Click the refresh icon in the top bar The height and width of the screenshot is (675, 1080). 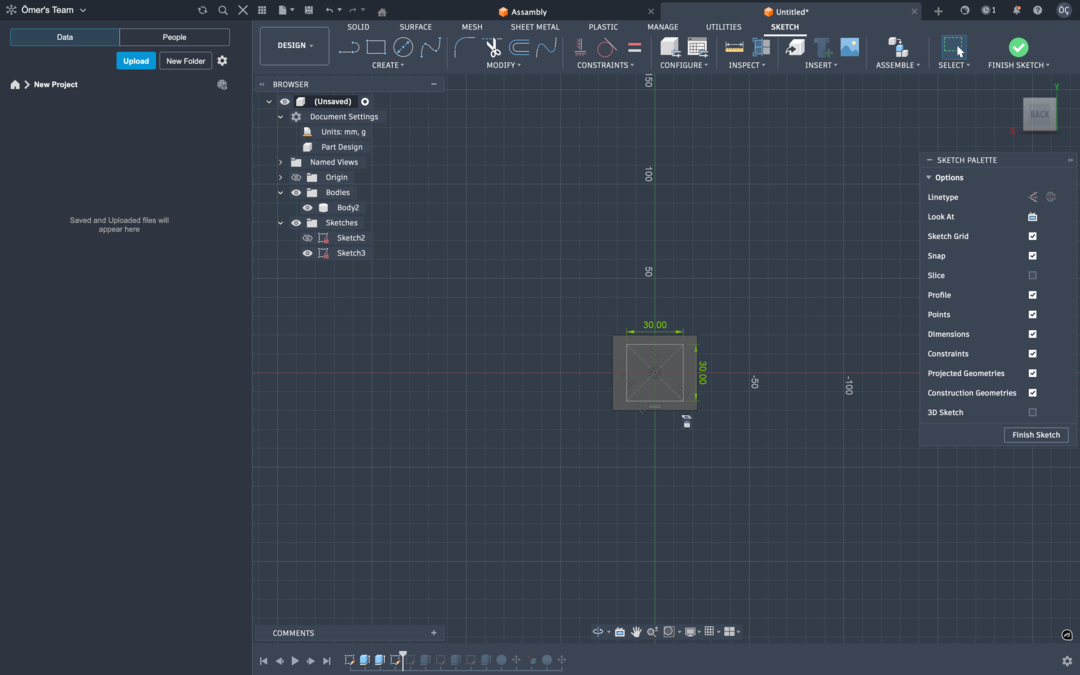pyautogui.click(x=202, y=10)
